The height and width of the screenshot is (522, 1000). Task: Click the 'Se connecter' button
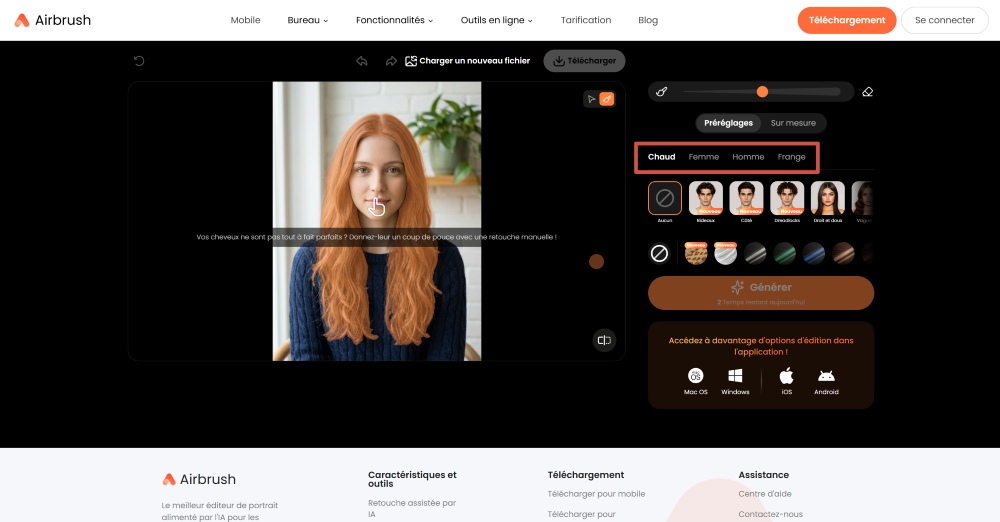point(945,20)
